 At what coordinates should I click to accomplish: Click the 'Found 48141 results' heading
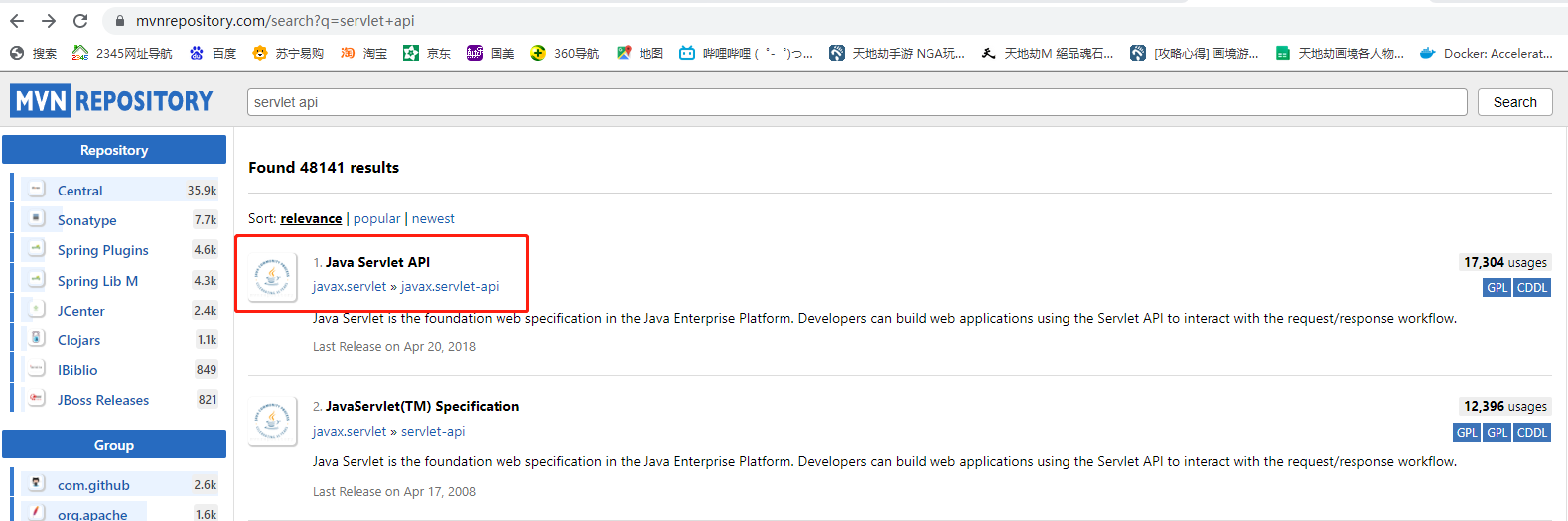click(x=324, y=168)
